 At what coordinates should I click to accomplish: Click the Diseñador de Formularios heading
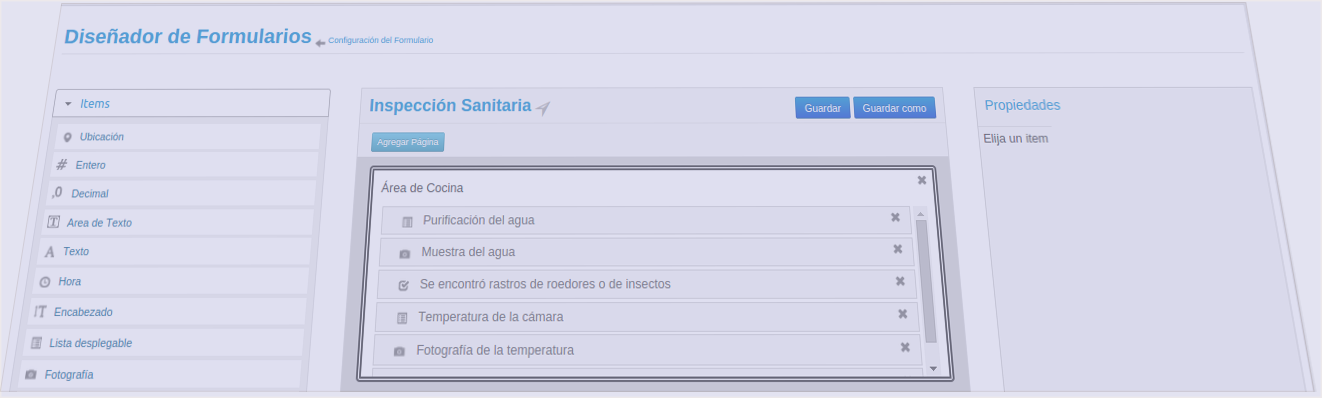[188, 36]
